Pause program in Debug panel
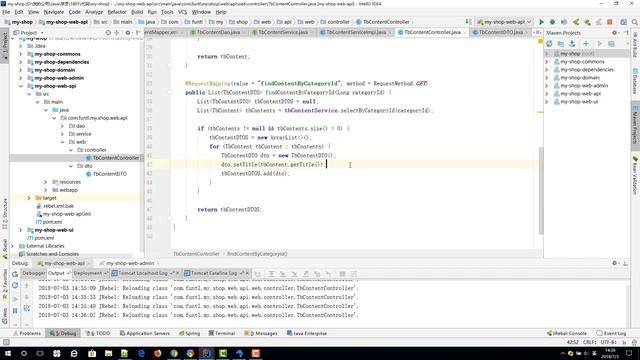The height and width of the screenshot is (360, 640). click(15, 311)
